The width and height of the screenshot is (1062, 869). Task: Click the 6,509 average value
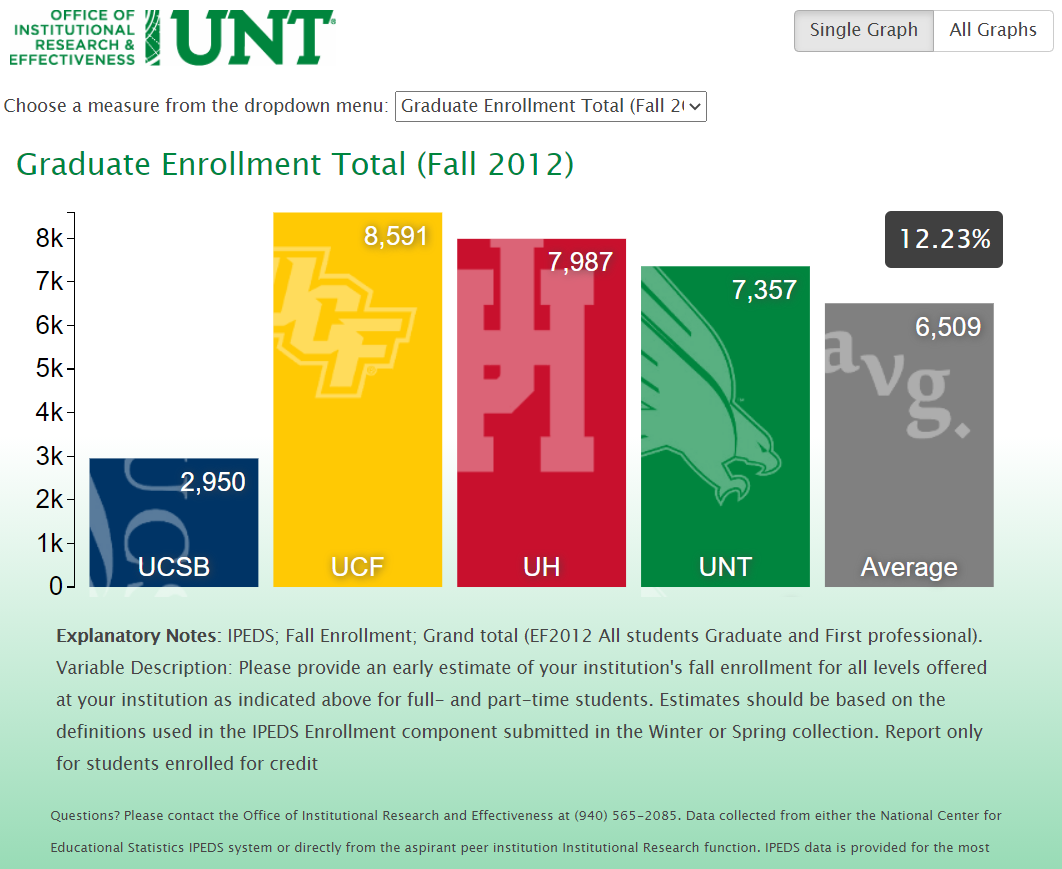pos(948,327)
